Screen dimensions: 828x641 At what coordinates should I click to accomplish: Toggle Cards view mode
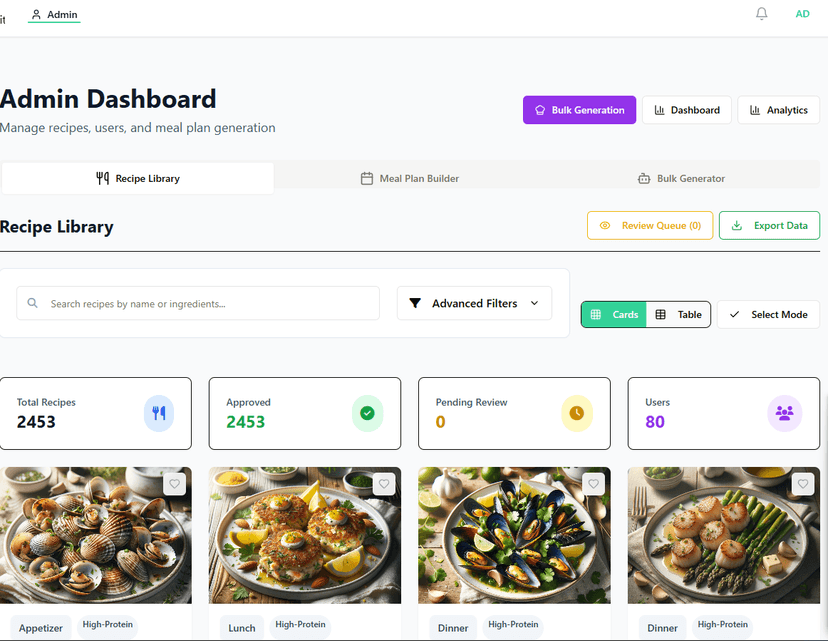pos(613,314)
